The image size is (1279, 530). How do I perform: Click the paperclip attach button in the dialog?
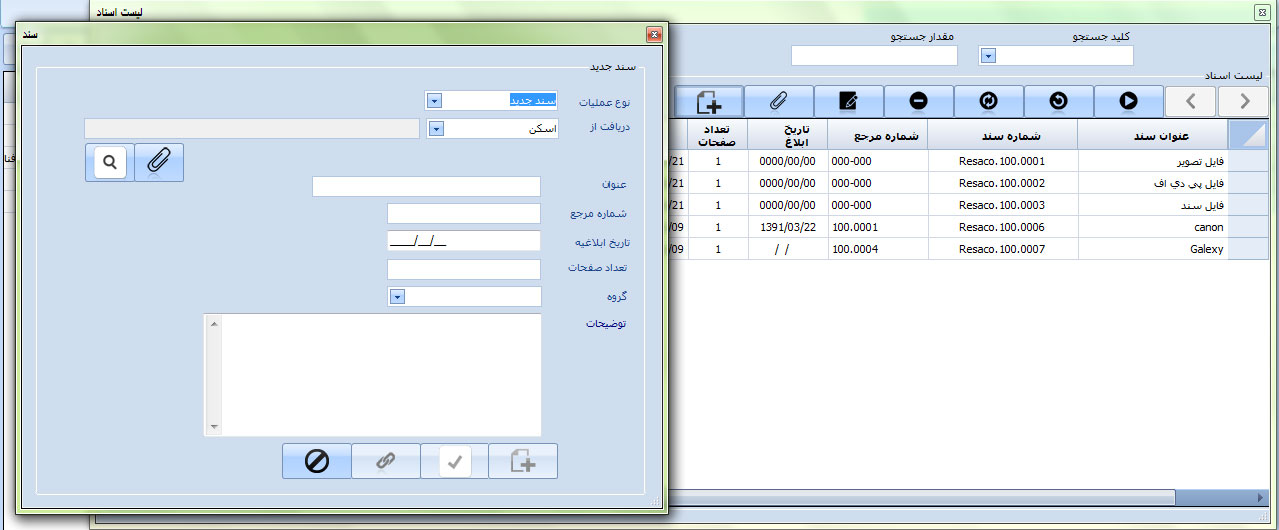[x=158, y=161]
